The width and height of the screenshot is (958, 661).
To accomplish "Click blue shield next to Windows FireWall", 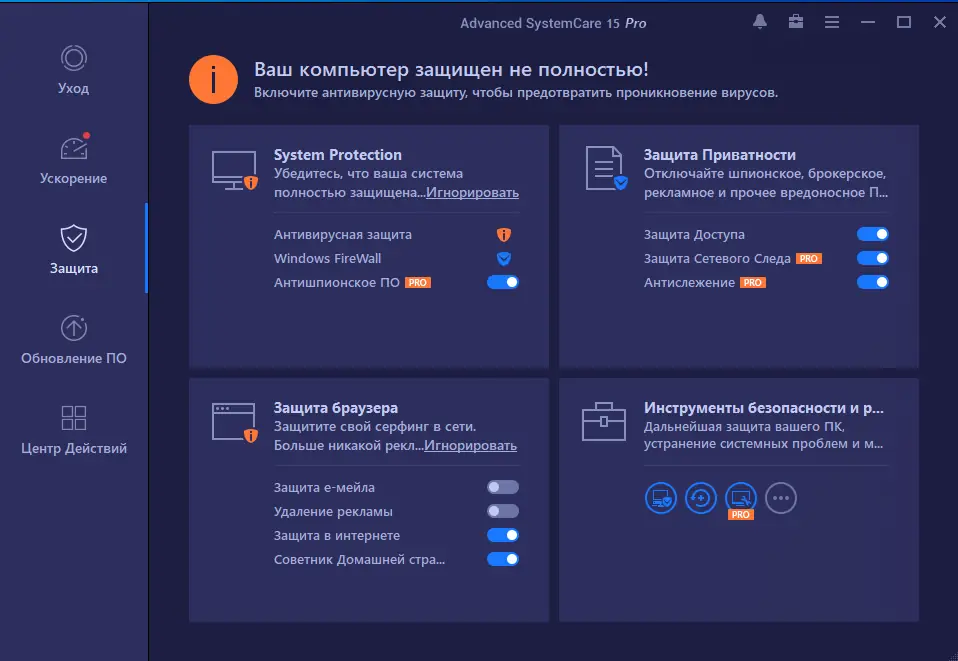I will coord(503,258).
